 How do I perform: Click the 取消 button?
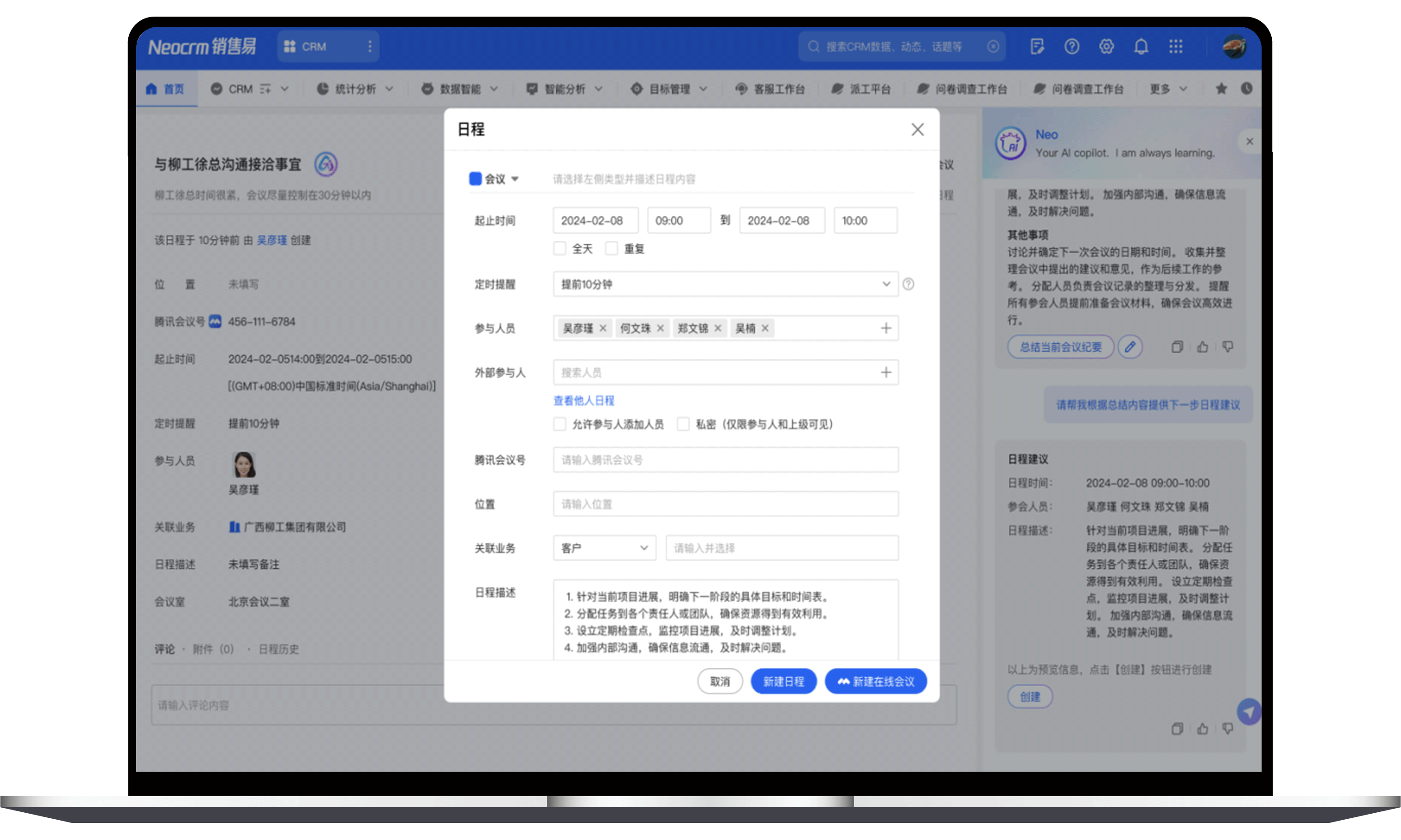[720, 682]
